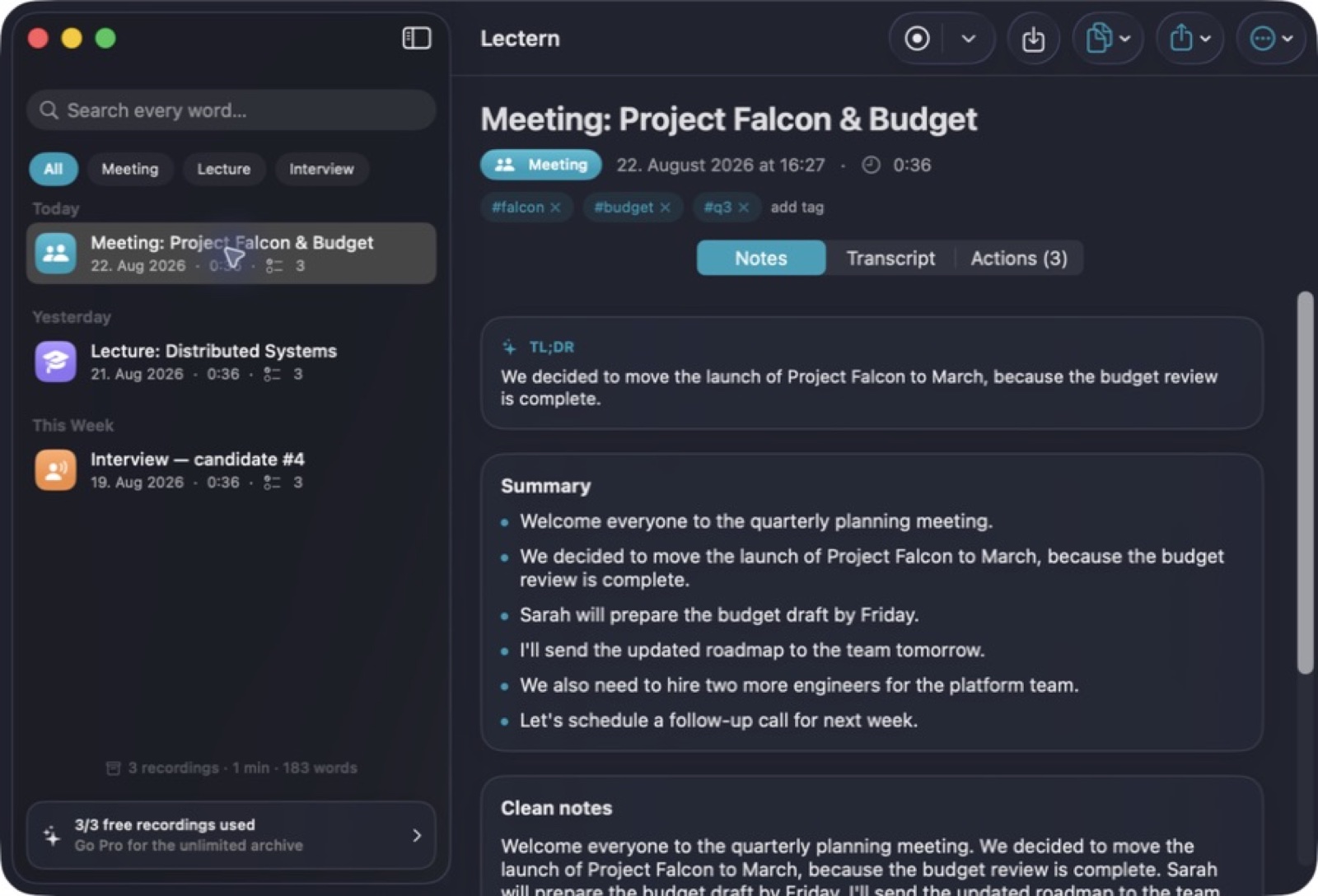Click action items icon in Meeting row
The image size is (1318, 896).
(x=274, y=266)
